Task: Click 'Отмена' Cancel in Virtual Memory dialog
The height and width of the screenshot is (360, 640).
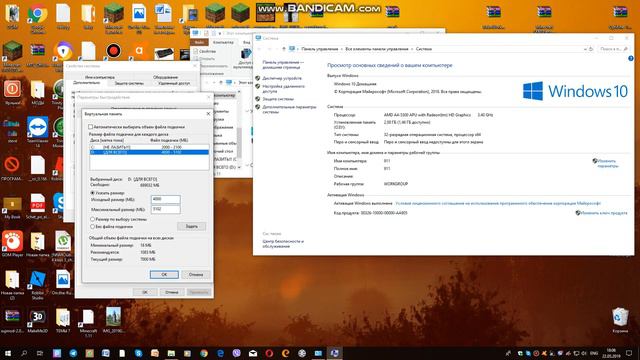Action: (x=196, y=275)
